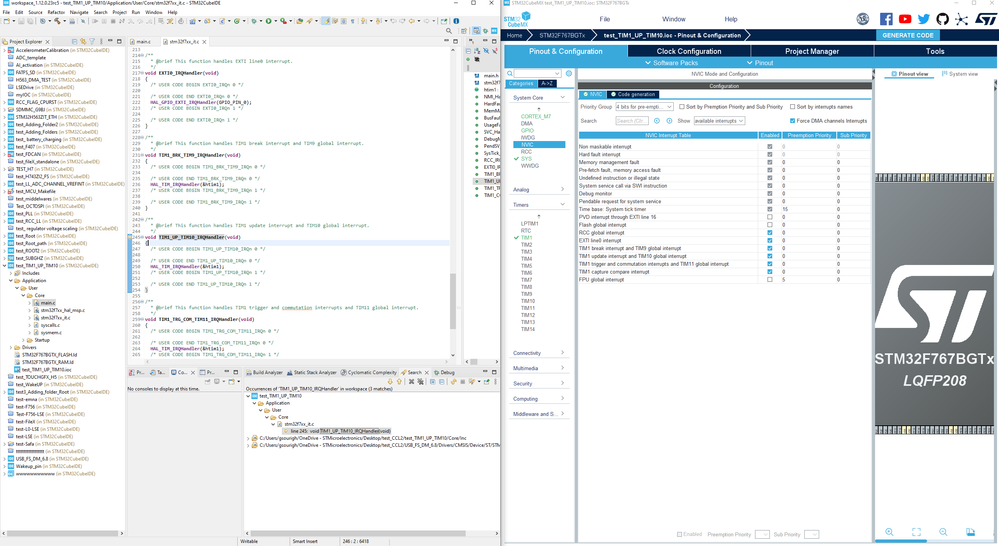The image size is (999, 546).
Task: Remove selected matches icon in Search view
Action: tap(412, 382)
